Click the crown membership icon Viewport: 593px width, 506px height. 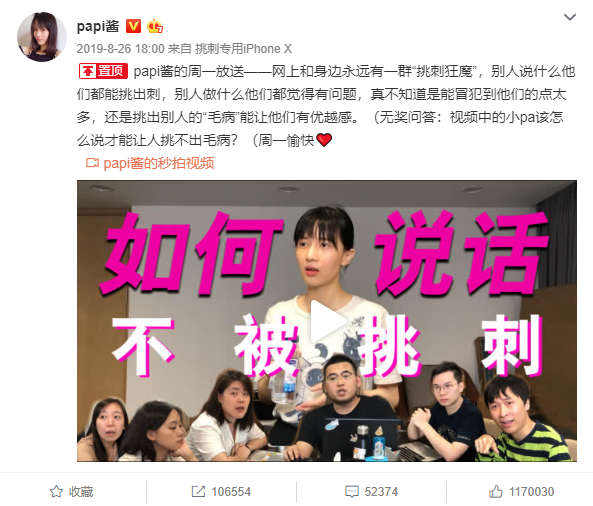tap(155, 26)
